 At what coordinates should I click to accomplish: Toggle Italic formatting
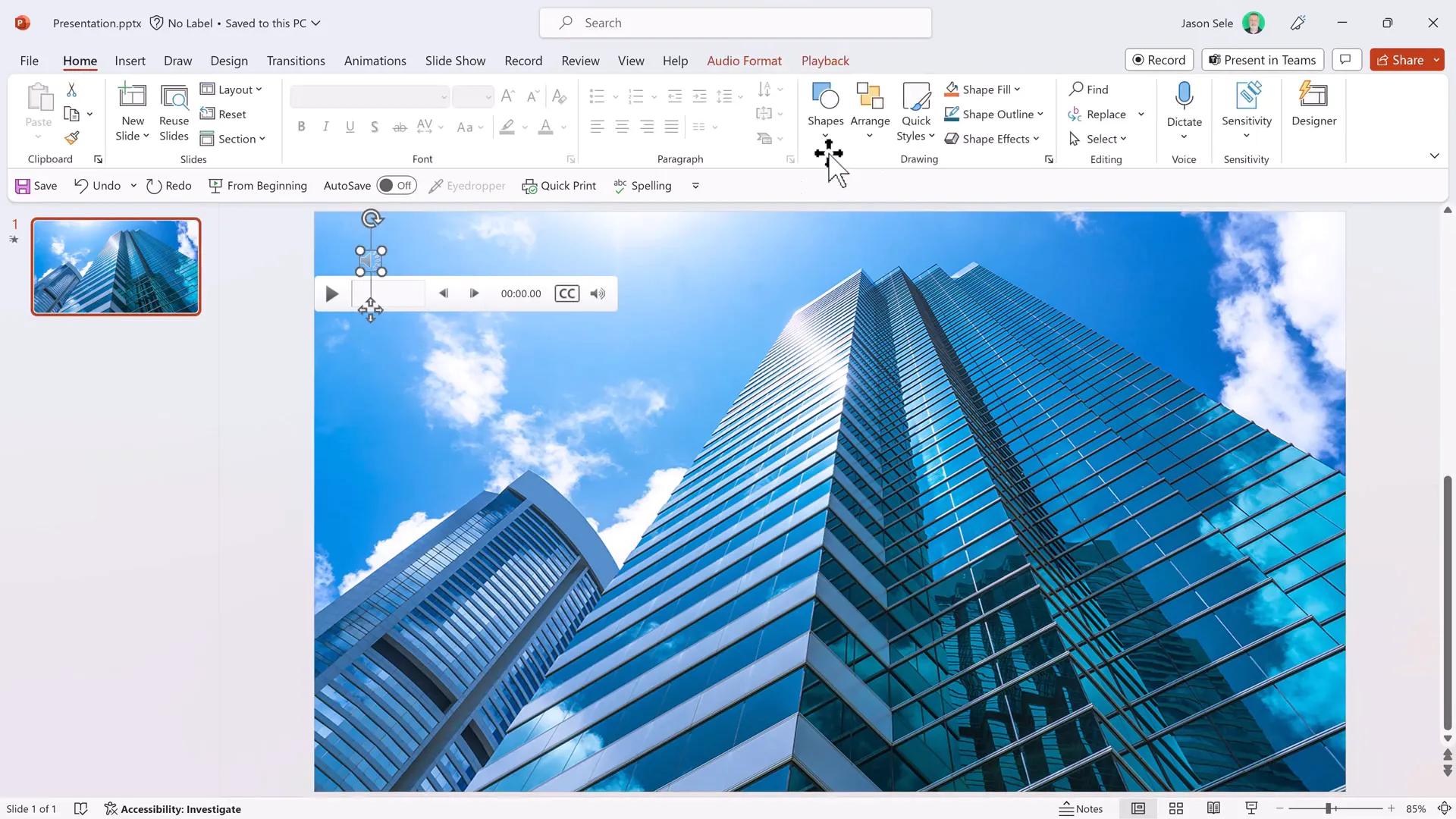(325, 127)
